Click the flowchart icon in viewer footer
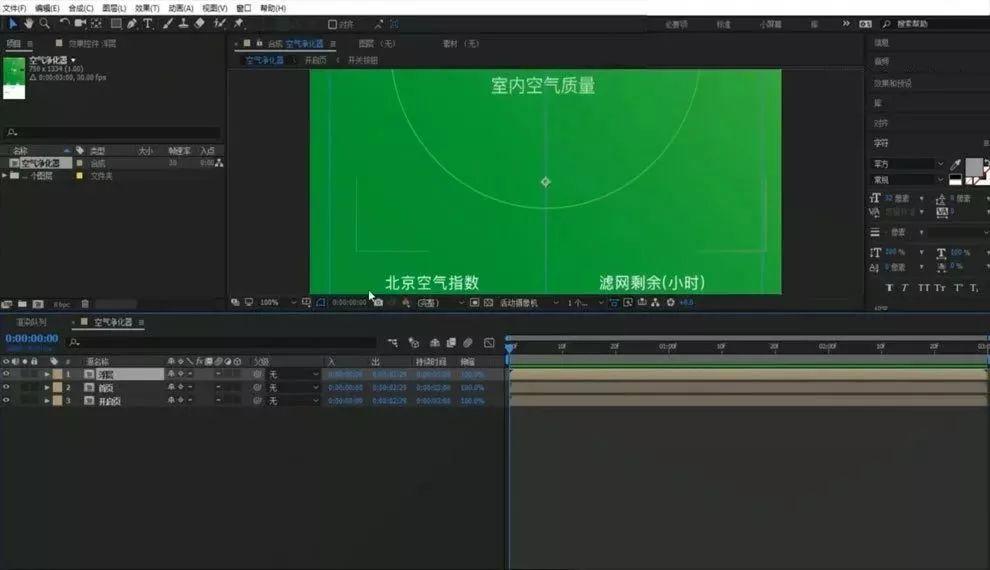 tap(655, 302)
